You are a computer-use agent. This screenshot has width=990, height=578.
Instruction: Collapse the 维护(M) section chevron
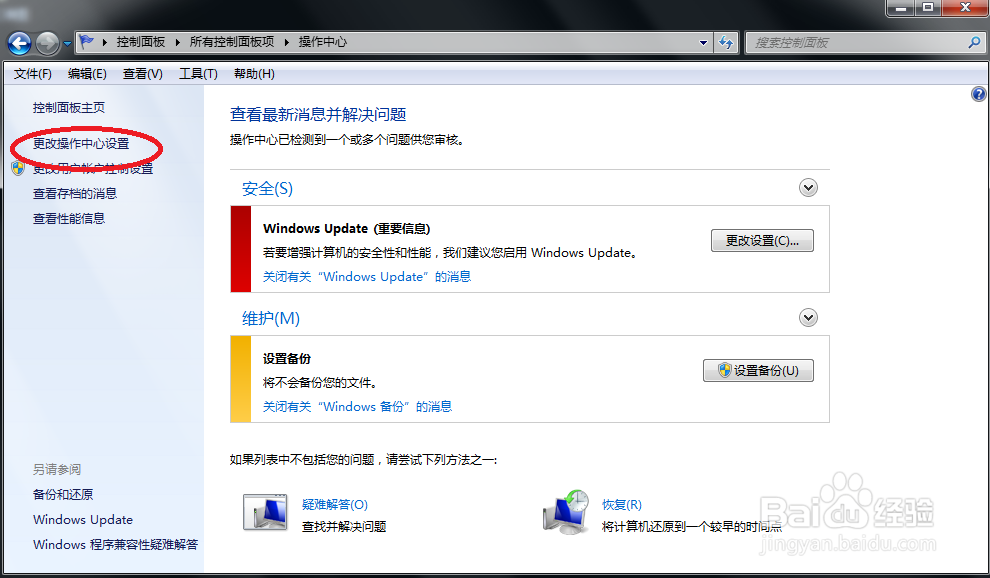click(x=808, y=317)
